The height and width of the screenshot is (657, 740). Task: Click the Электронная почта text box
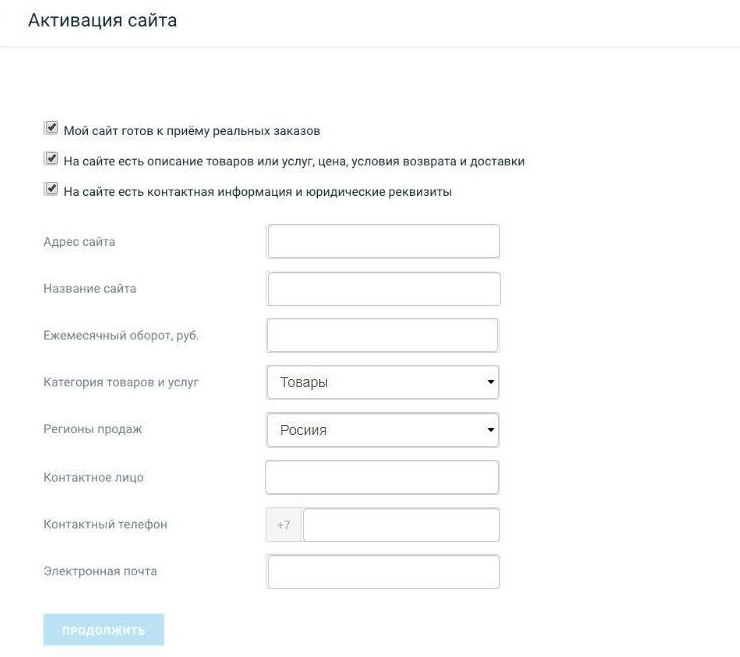point(383,572)
